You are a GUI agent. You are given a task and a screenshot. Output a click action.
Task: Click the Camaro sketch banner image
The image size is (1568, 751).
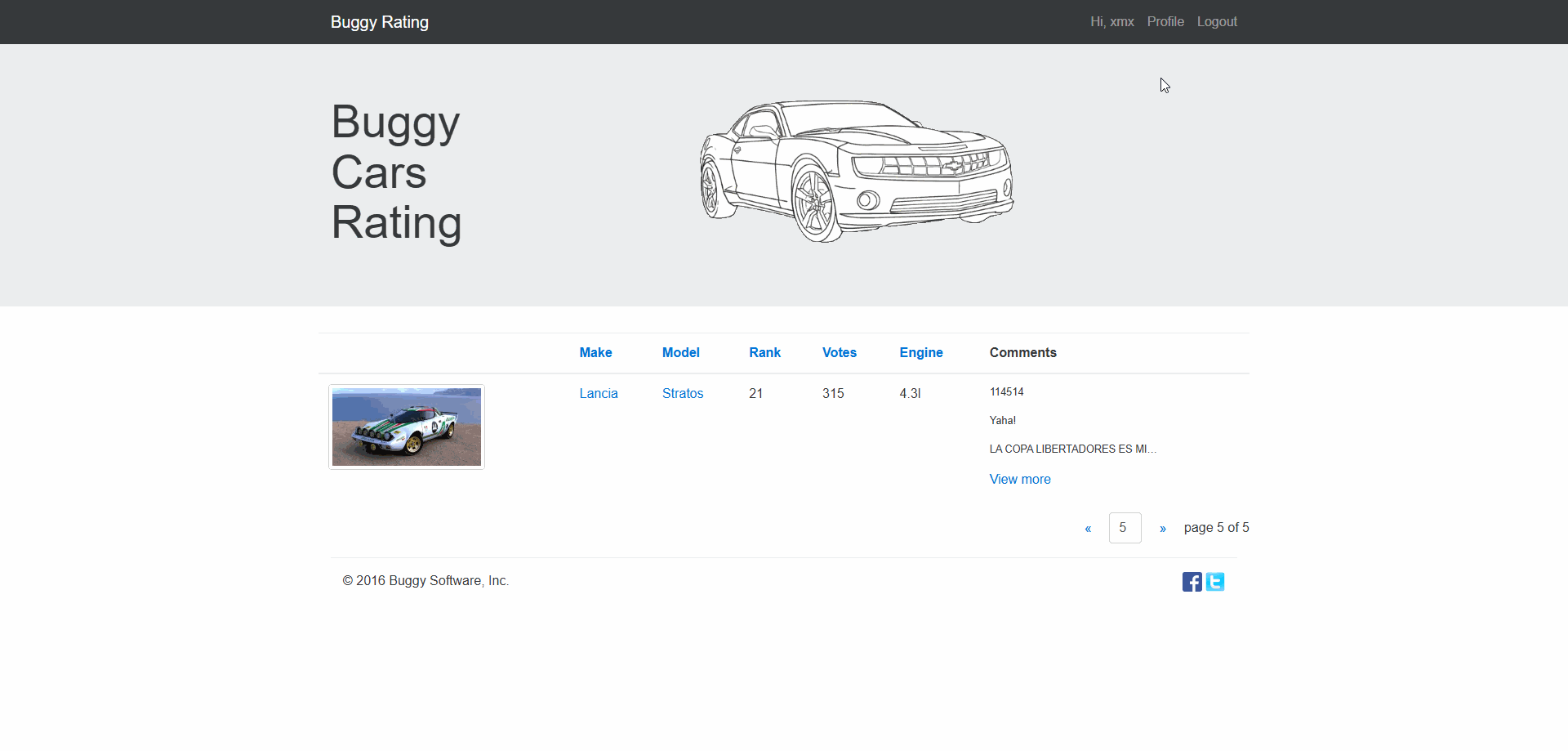point(856,172)
